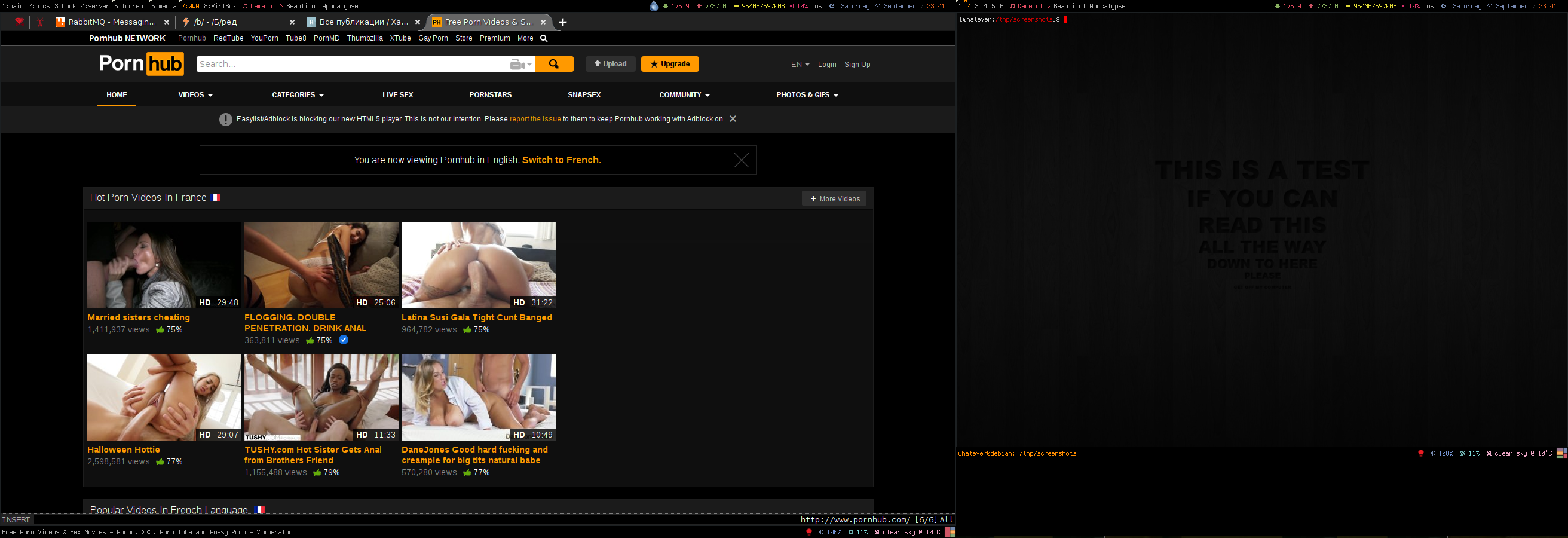Click the terminal prompt in right window
This screenshot has width=1568, height=538.
tap(1009, 20)
